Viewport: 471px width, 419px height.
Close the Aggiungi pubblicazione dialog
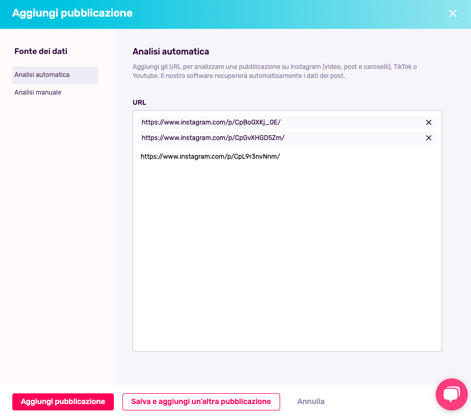coord(453,13)
